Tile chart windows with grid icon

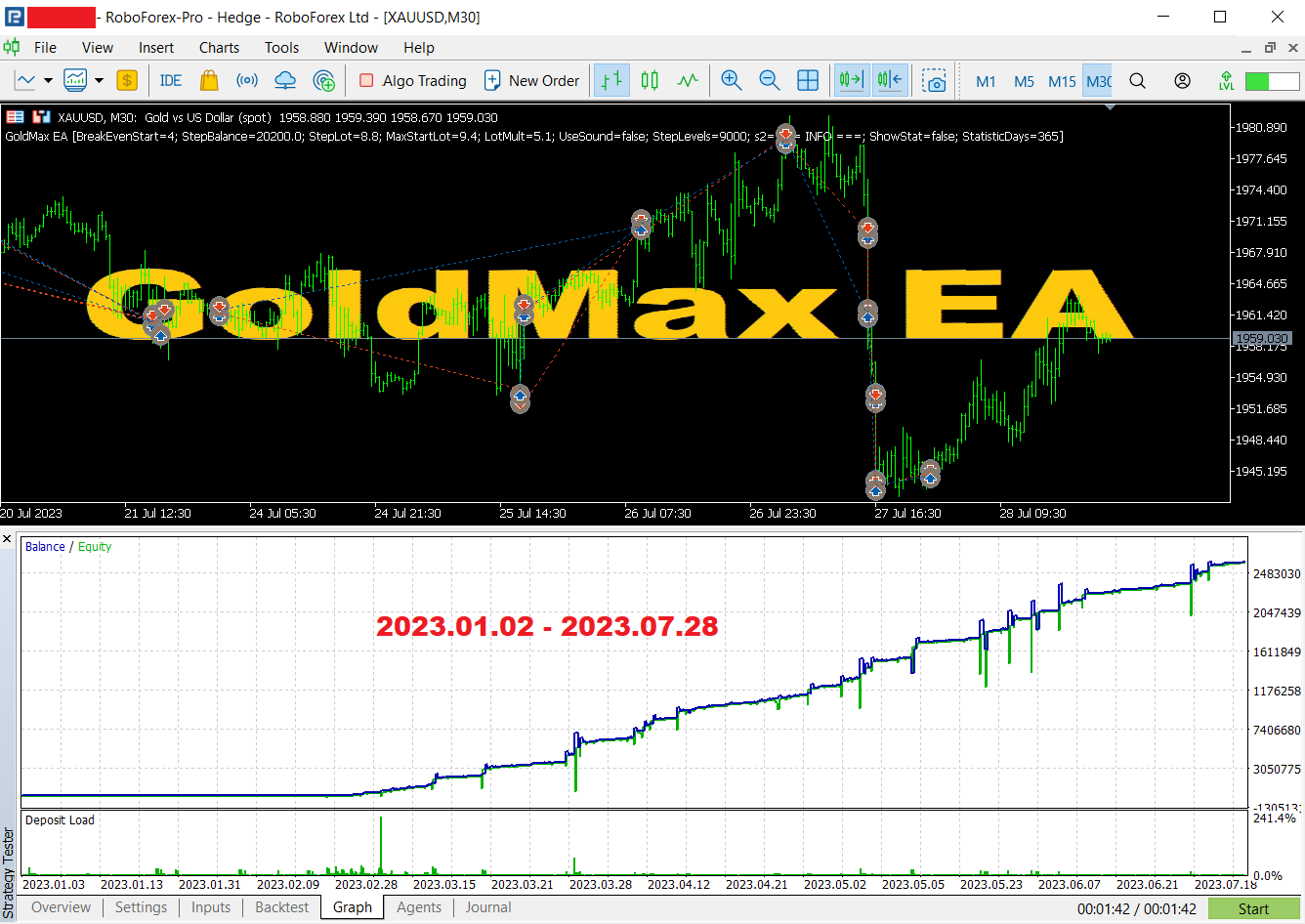click(808, 80)
